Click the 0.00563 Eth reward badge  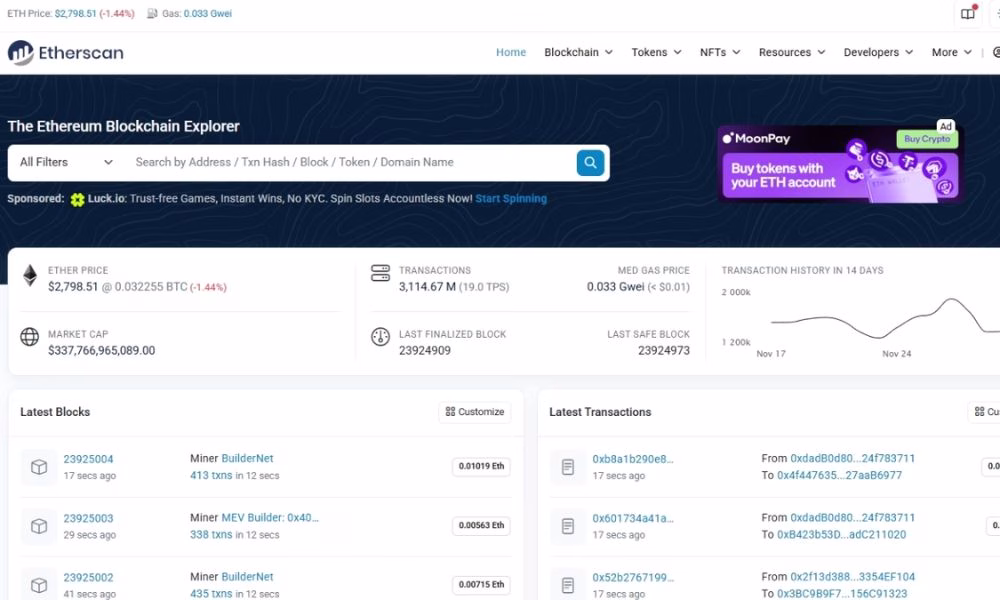(481, 525)
